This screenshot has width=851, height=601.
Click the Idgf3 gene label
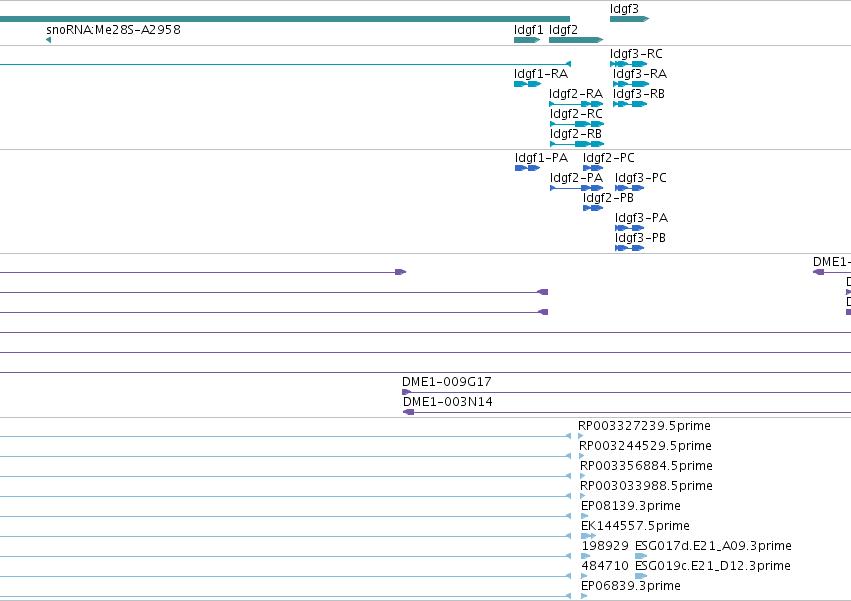pyautogui.click(x=624, y=9)
